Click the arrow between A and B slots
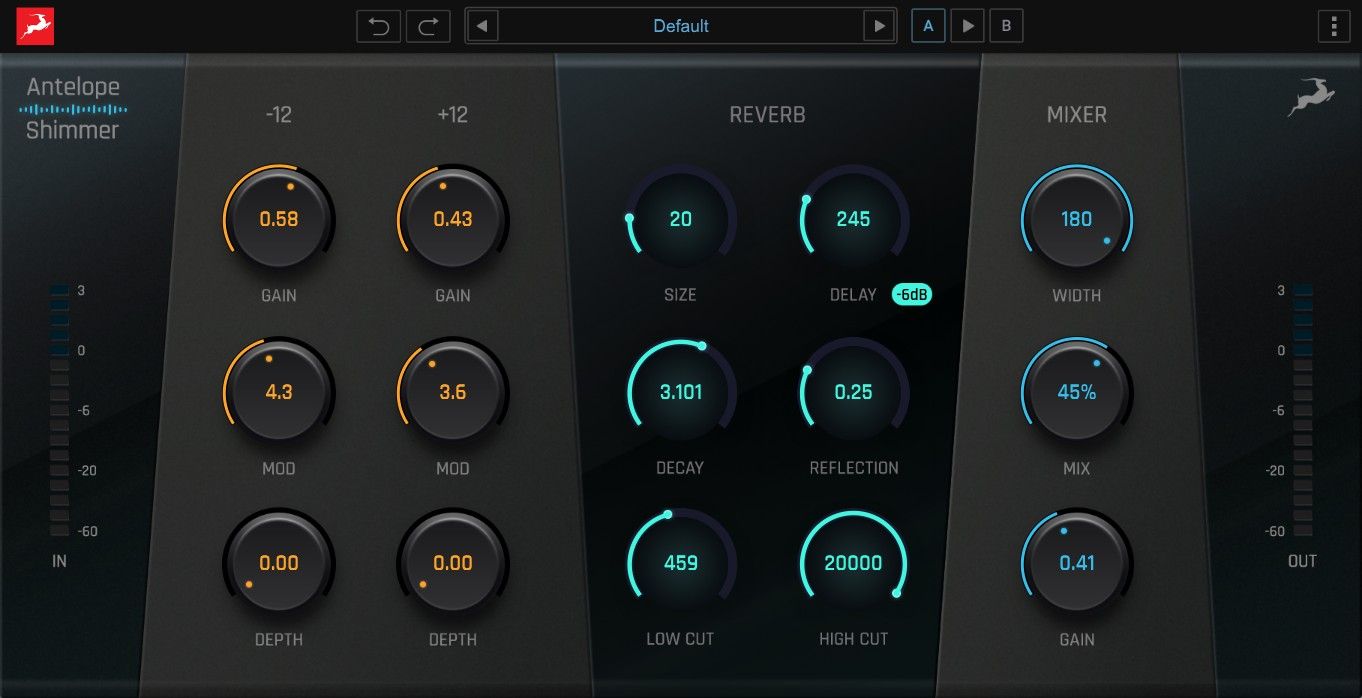The image size is (1362, 698). coord(966,26)
